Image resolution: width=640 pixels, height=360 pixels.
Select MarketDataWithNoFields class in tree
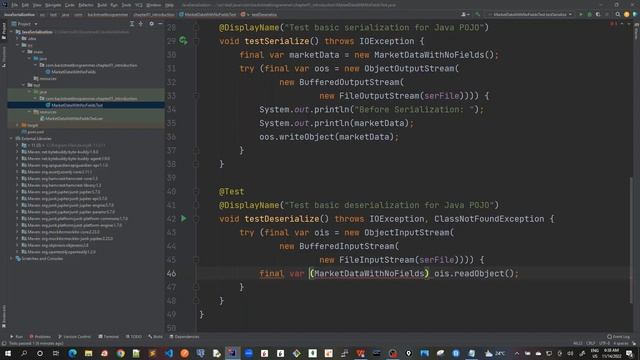(x=73, y=72)
